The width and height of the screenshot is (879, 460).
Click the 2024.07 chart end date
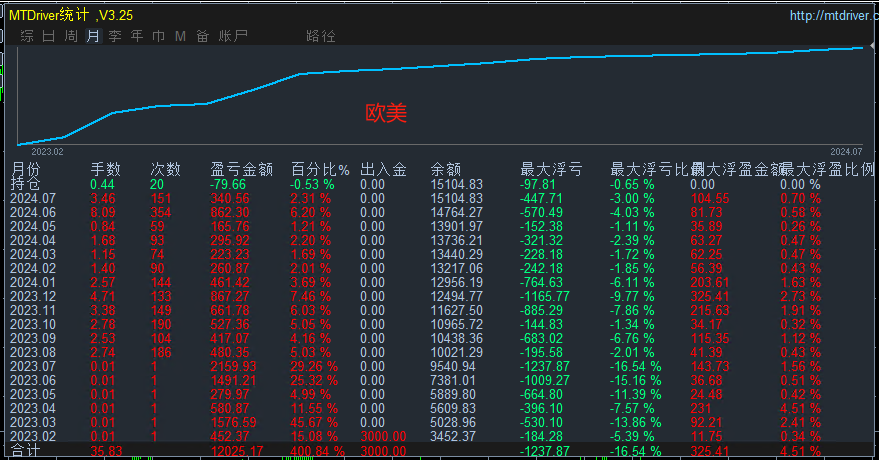click(x=846, y=152)
